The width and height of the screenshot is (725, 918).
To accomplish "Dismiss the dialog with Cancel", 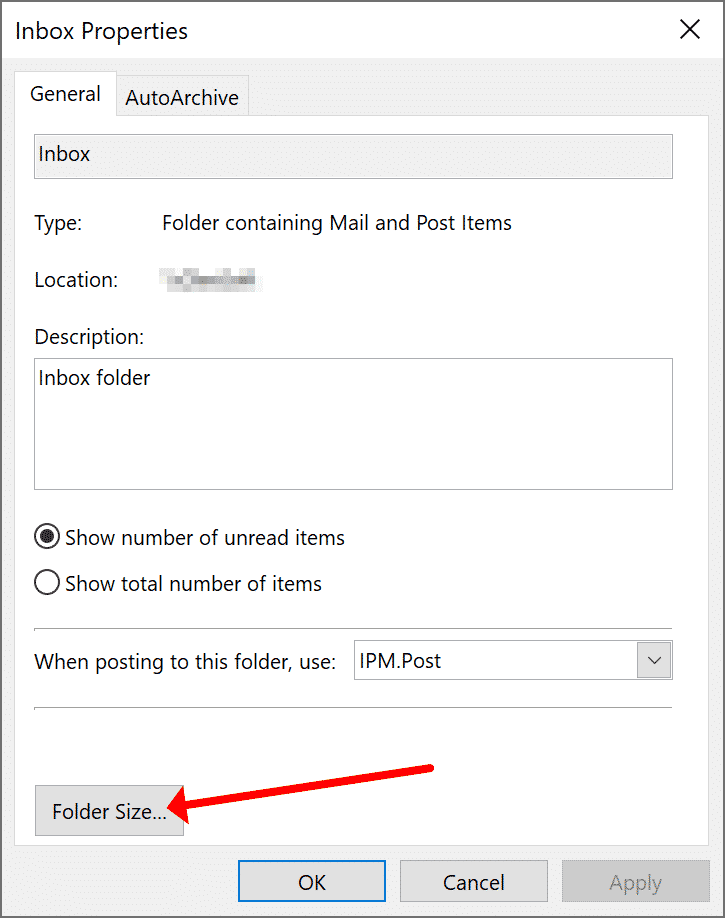I will coord(473,881).
